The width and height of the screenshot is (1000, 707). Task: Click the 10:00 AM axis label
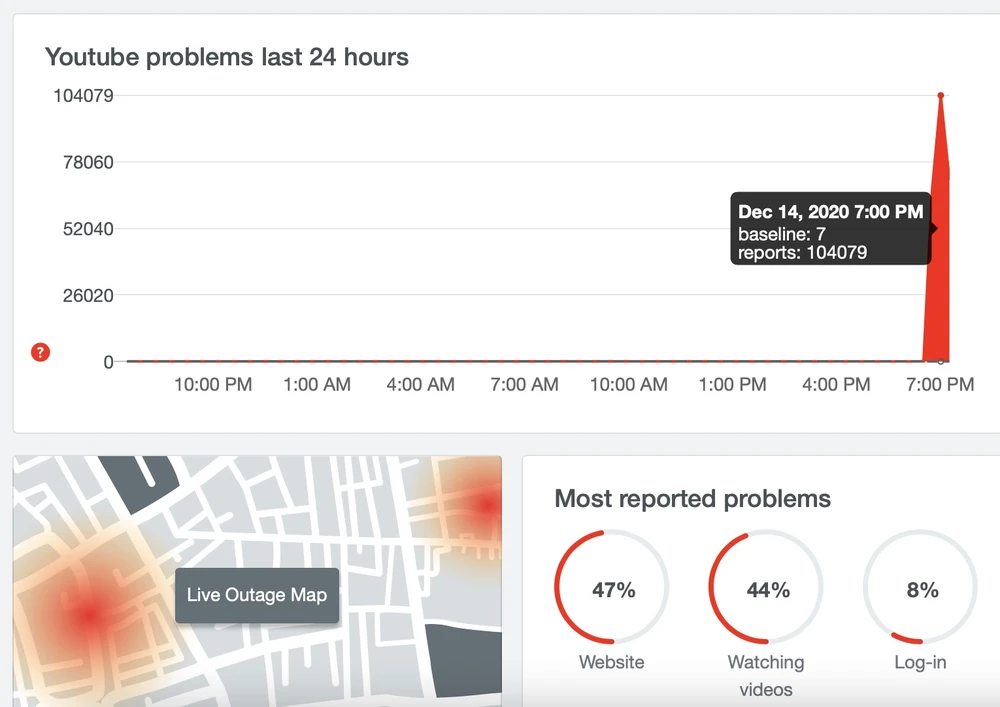[629, 384]
